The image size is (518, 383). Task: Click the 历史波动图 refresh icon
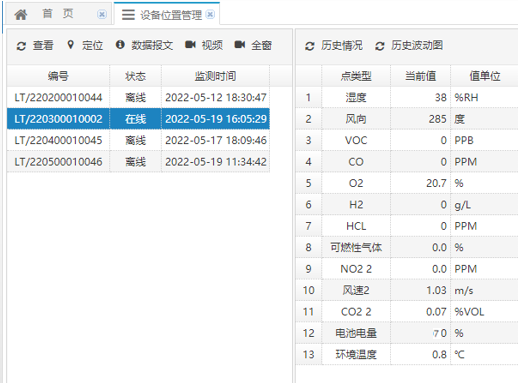(x=380, y=46)
